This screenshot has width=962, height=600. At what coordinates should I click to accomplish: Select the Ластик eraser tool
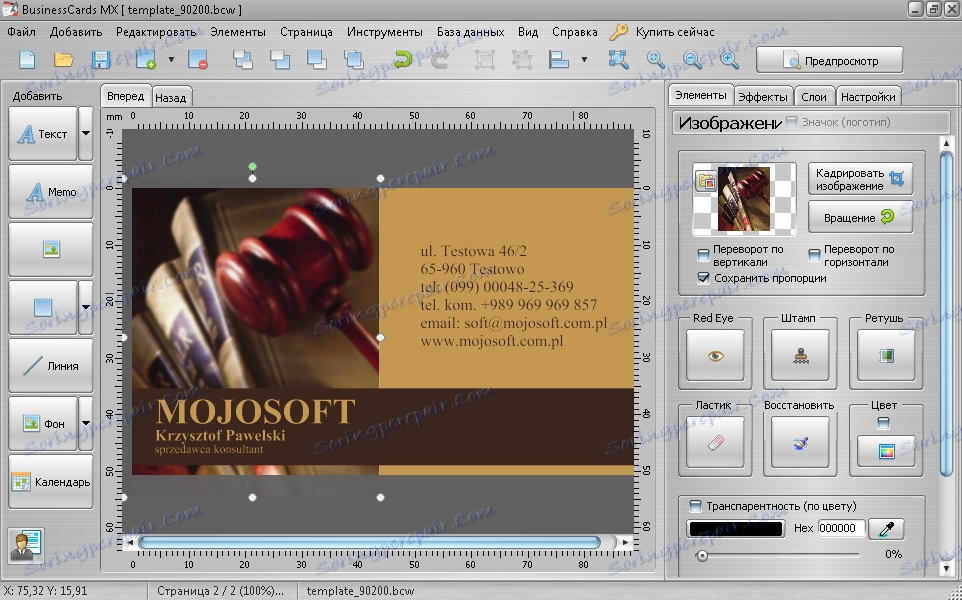click(x=715, y=442)
